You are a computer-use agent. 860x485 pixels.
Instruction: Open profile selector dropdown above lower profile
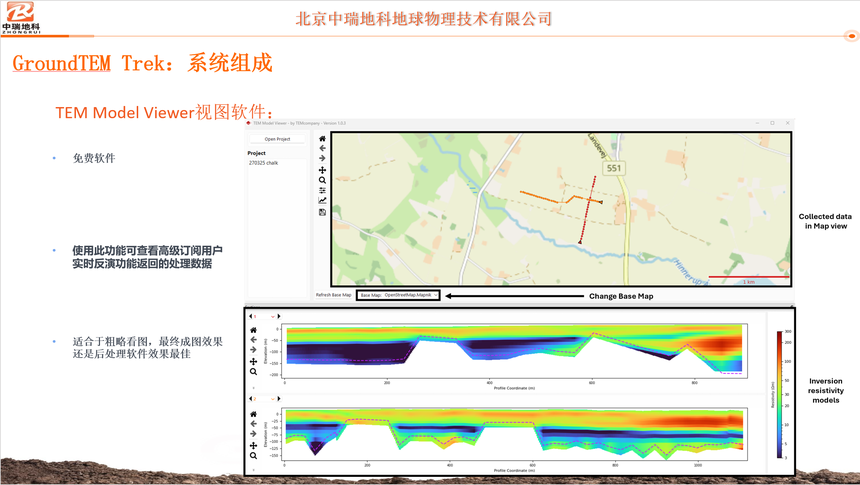[272, 399]
